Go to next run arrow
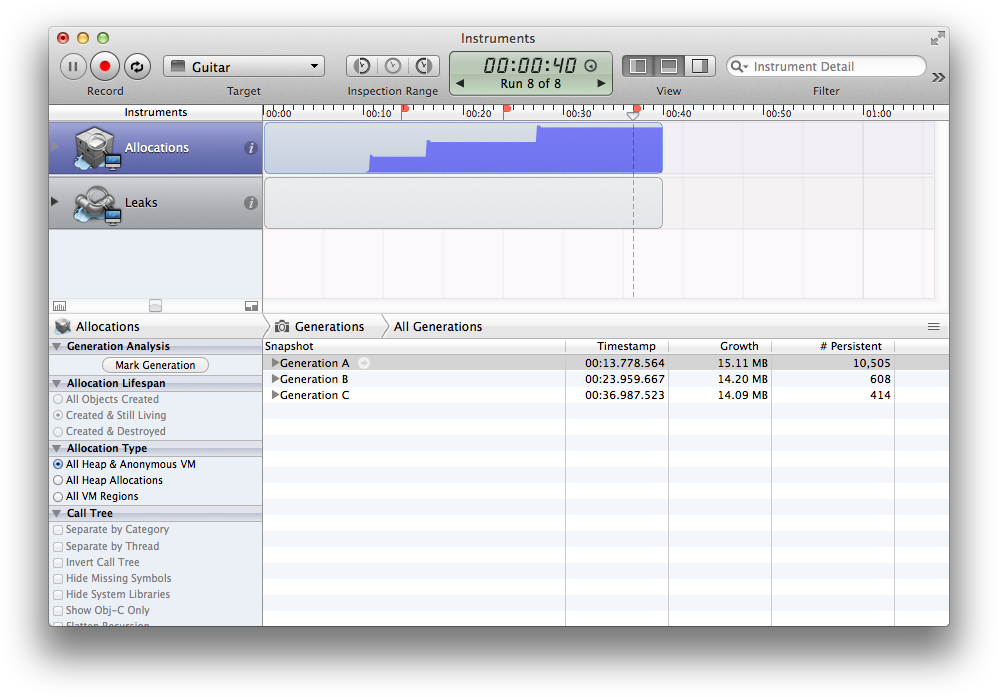Screen dimensions: 998x697 click(601, 83)
